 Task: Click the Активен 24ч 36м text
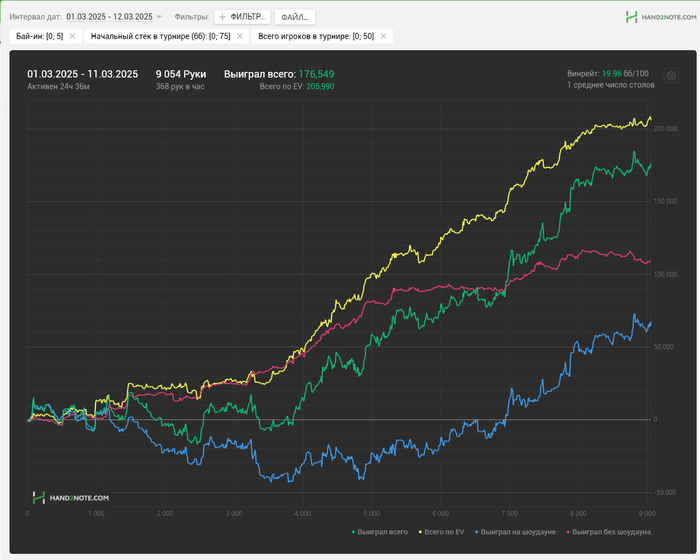58,86
